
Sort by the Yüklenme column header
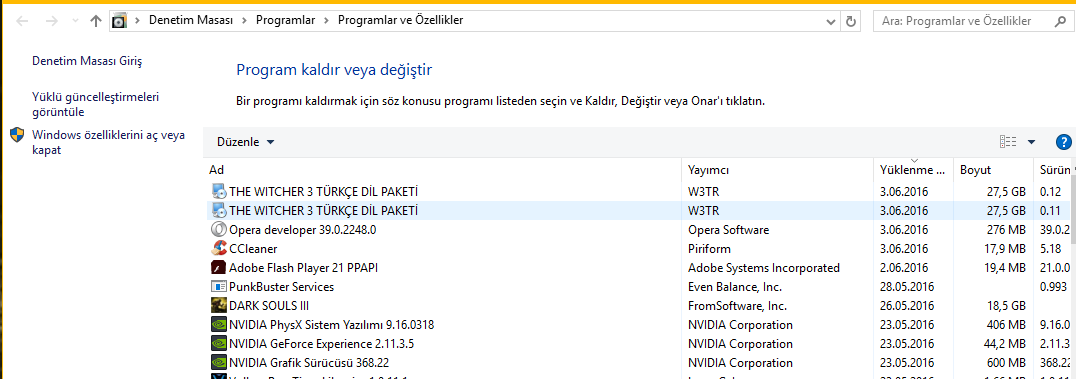click(913, 170)
